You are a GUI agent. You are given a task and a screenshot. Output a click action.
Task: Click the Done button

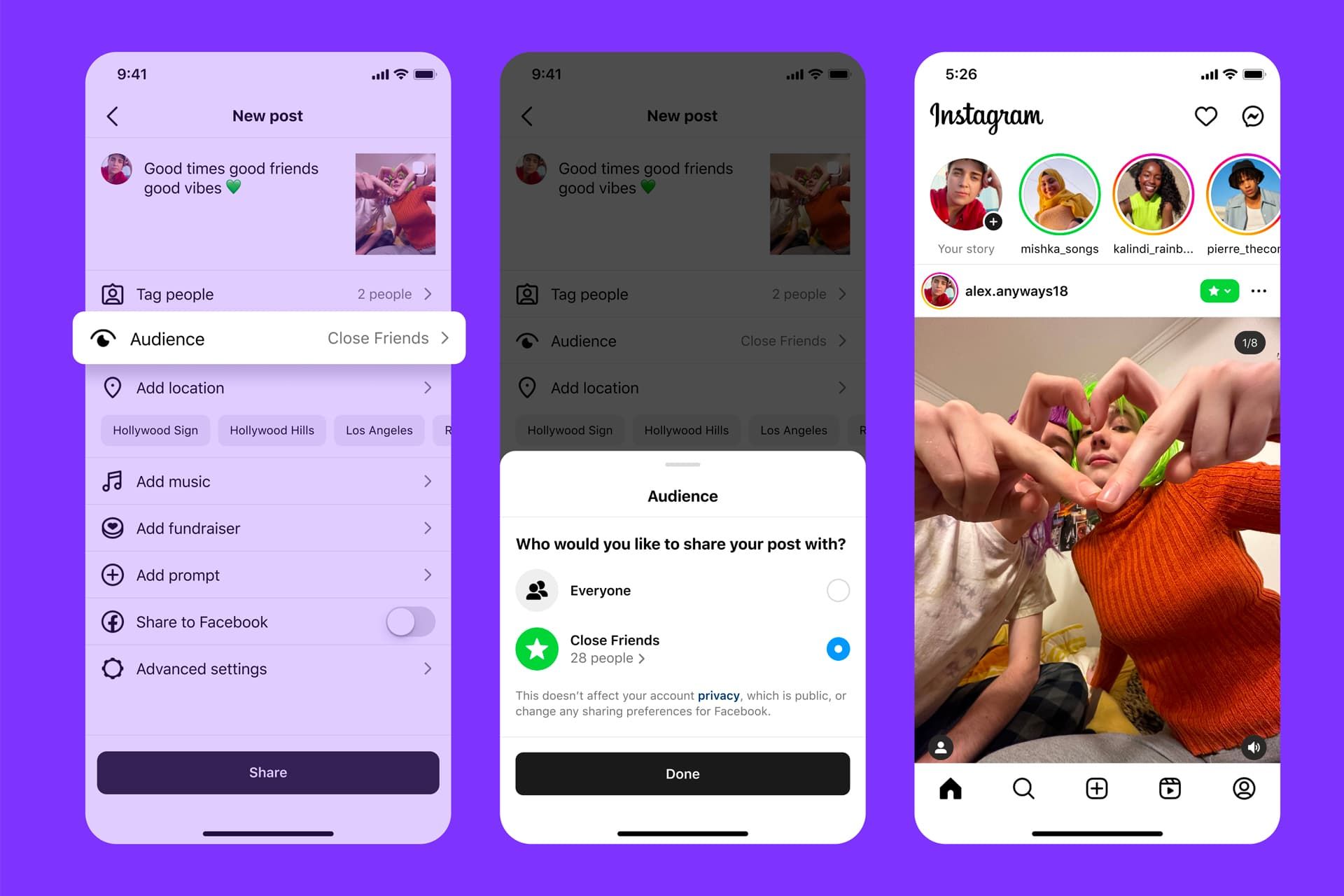(672, 772)
